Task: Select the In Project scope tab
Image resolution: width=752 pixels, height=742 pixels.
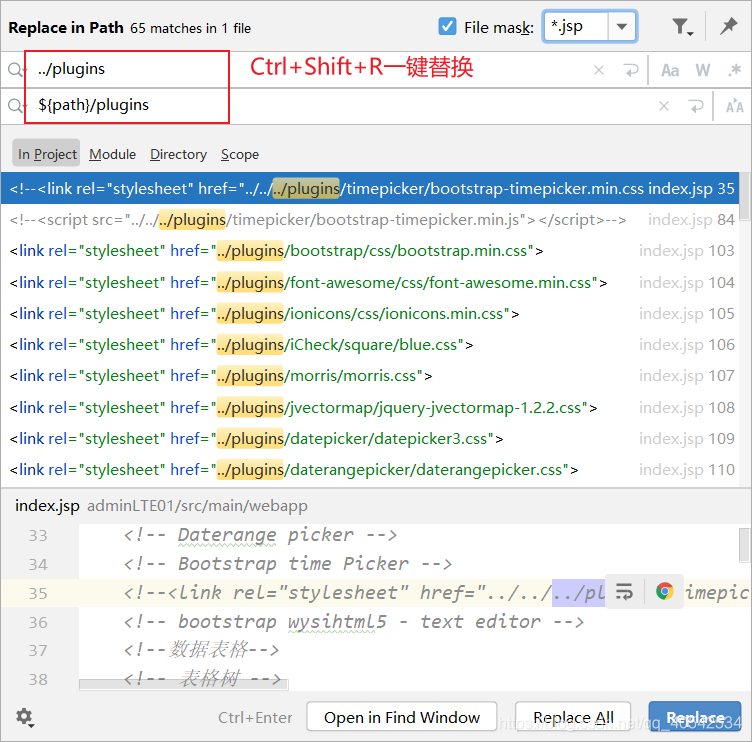Action: [x=46, y=154]
